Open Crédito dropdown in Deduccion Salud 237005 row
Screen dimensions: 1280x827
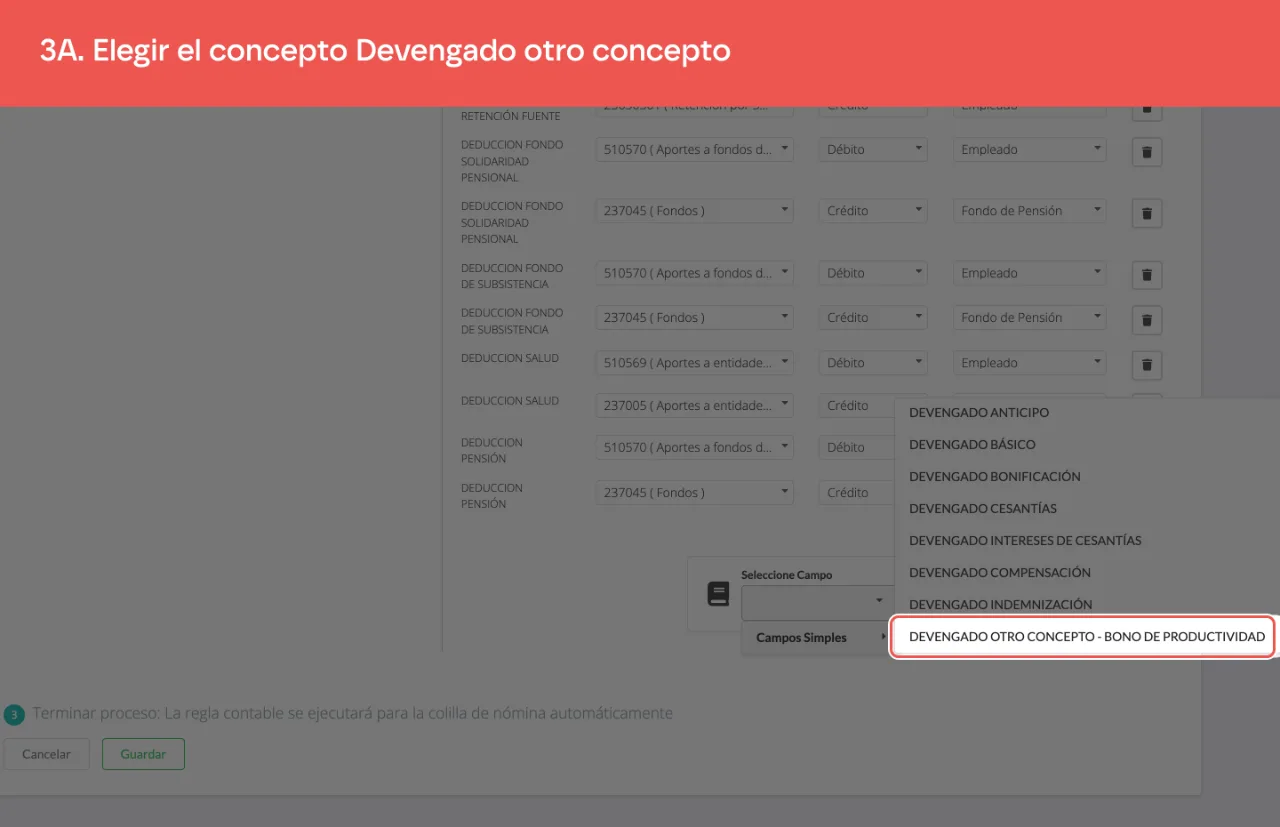855,406
